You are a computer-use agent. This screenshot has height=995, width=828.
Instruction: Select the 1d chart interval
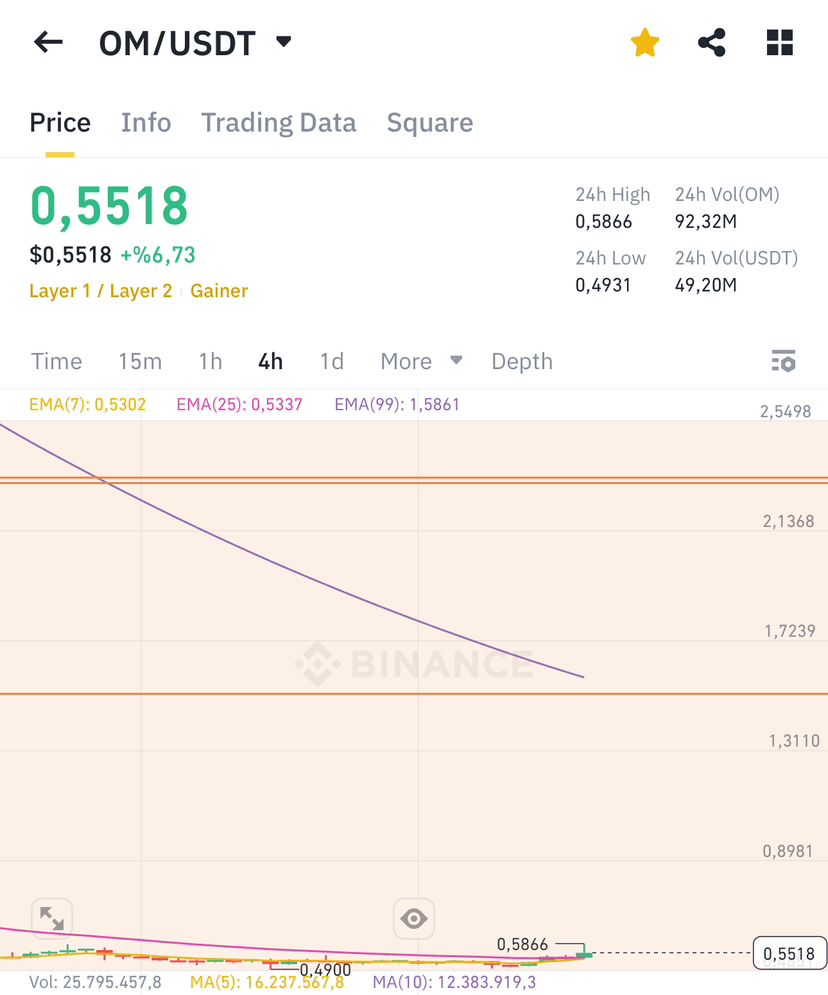tap(332, 361)
